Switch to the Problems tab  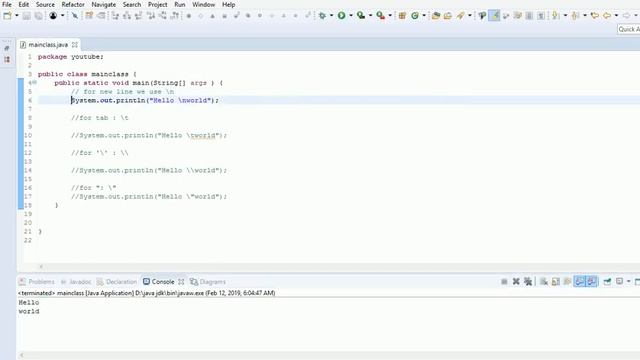37,282
